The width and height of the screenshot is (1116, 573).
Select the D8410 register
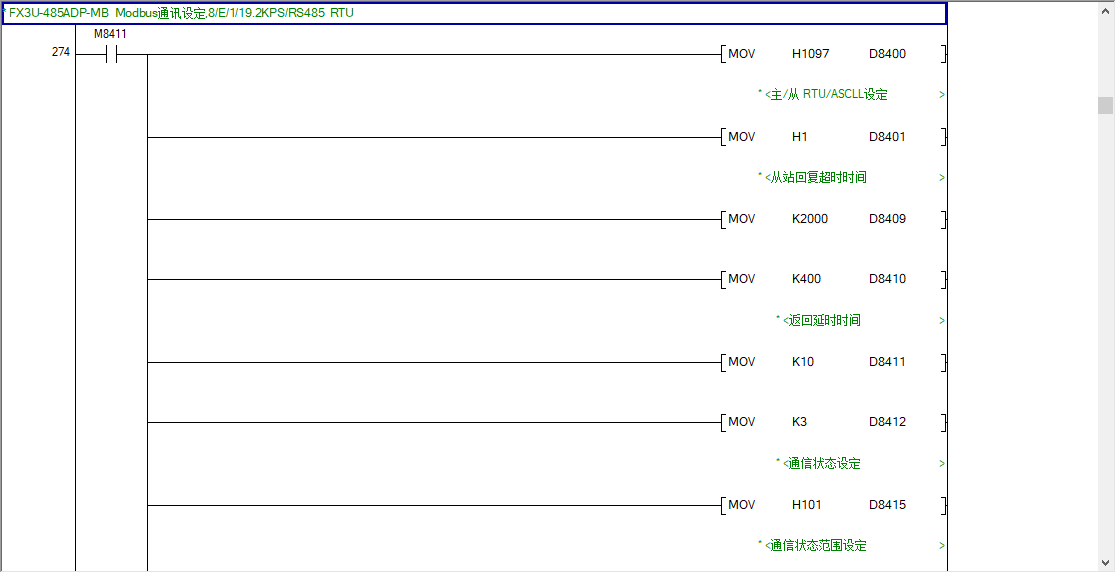[x=887, y=279]
